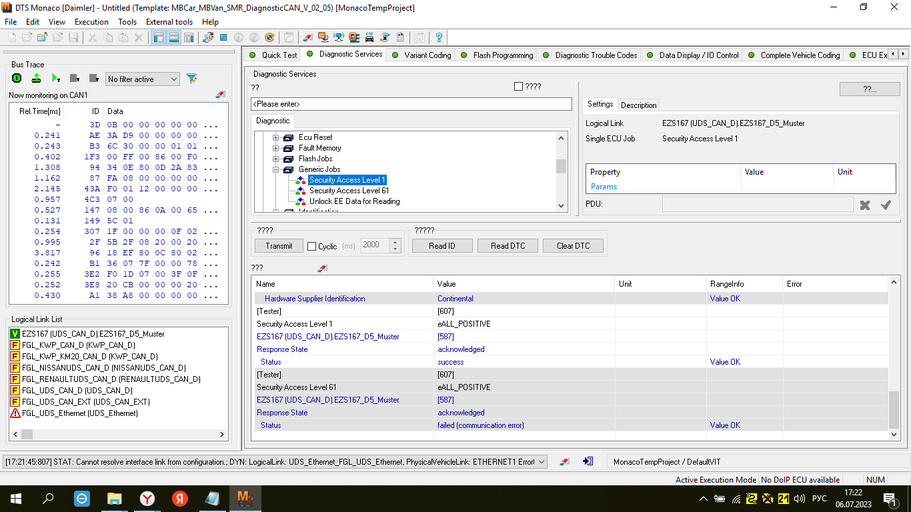The image size is (911, 512).
Task: Click the checkmark icon beside PDU field
Action: (885, 205)
